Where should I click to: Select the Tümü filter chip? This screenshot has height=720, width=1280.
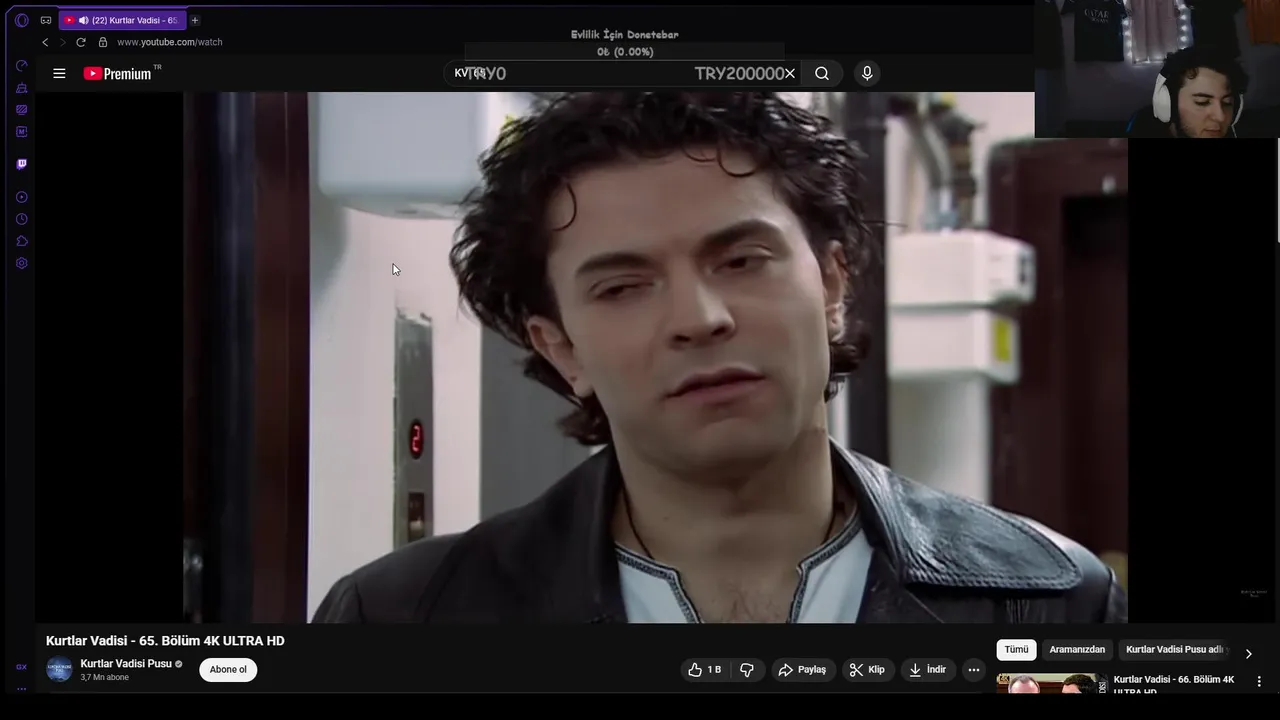click(x=1016, y=650)
